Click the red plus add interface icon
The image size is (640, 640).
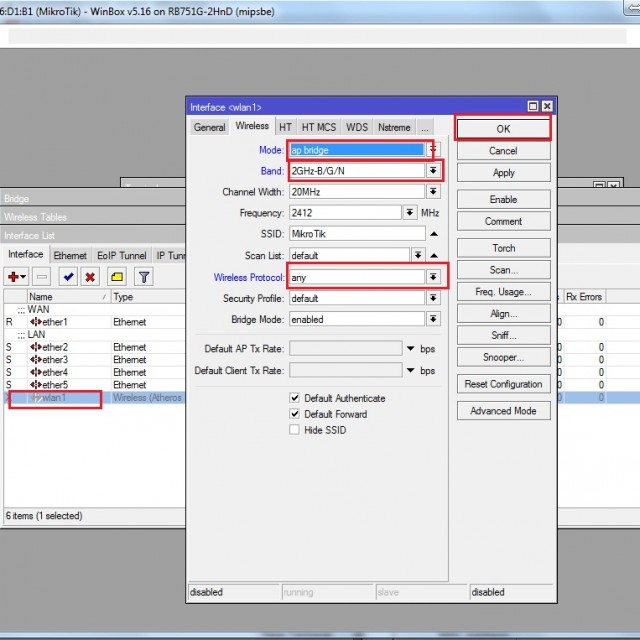[16, 277]
